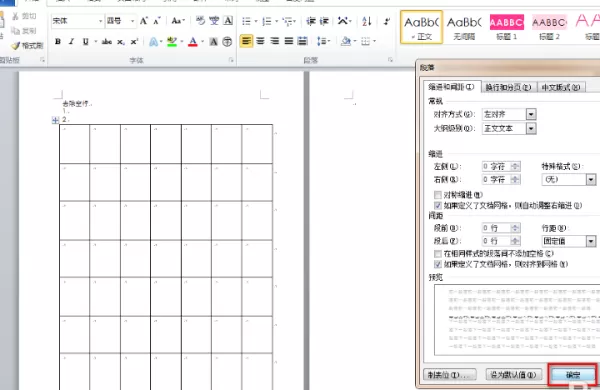Apply the red font color button

click(x=193, y=42)
